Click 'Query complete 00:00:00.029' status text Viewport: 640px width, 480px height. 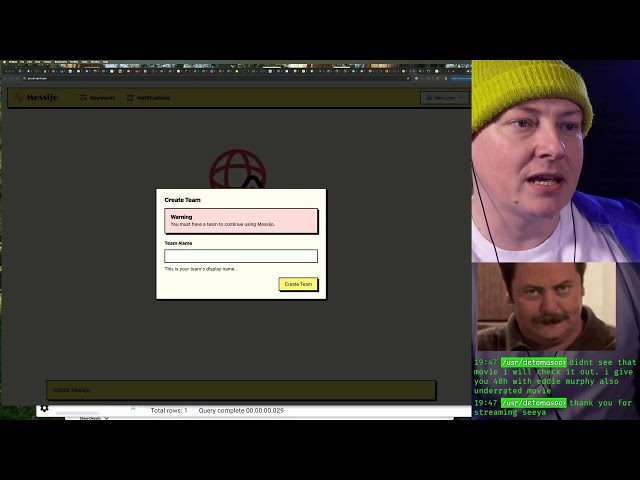click(241, 411)
